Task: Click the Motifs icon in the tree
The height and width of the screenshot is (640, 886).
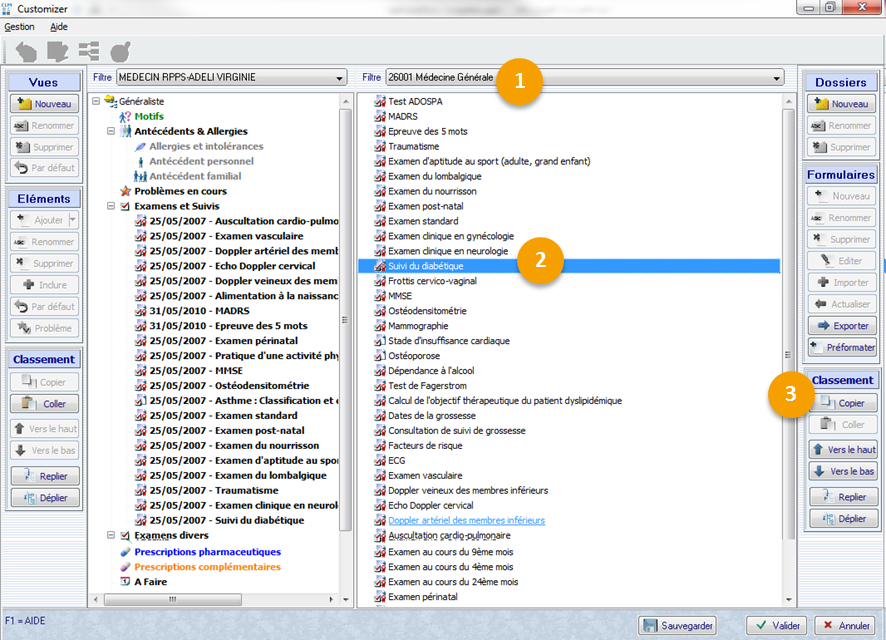Action: [x=125, y=116]
